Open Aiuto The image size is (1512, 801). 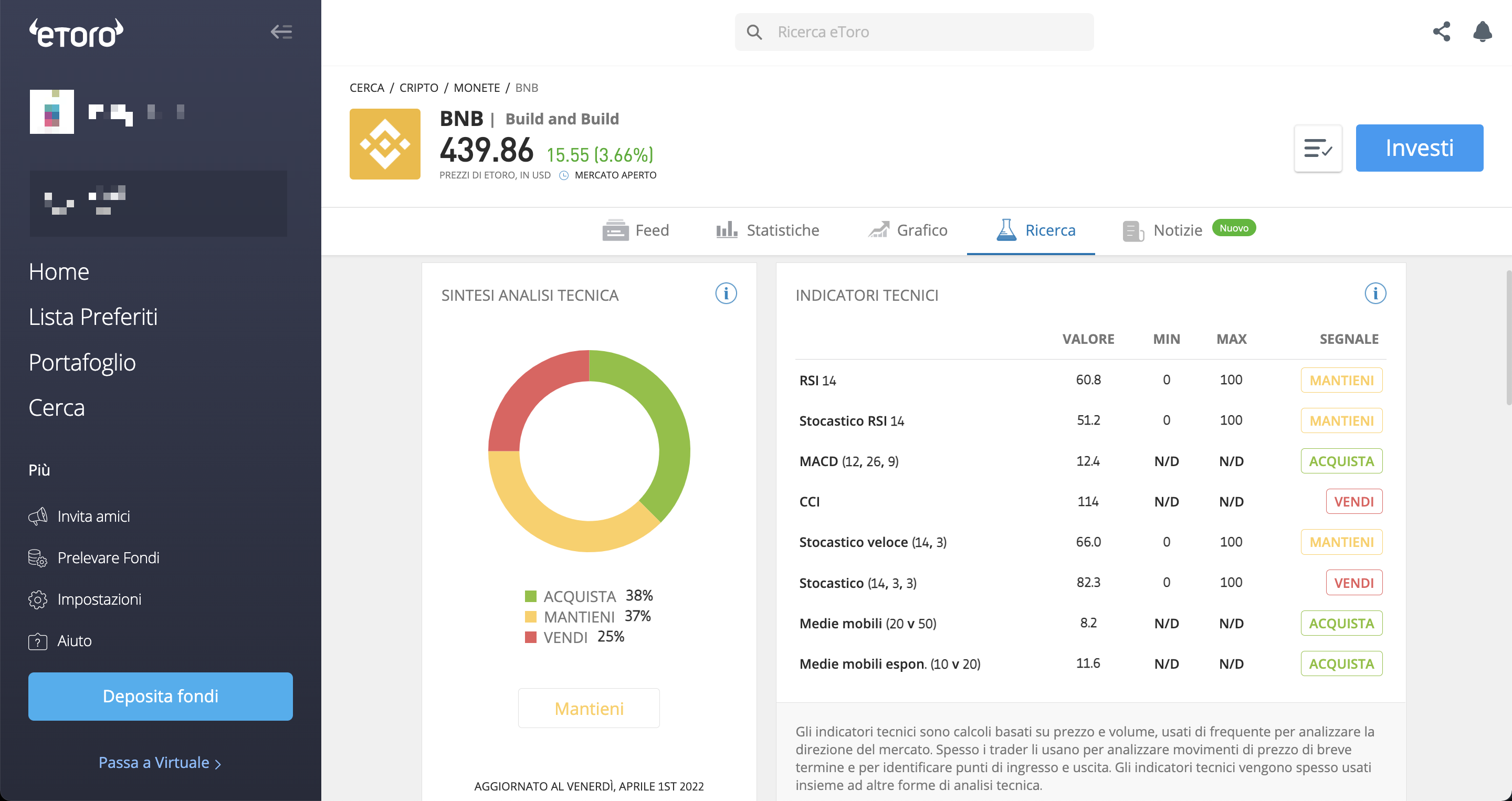tap(74, 641)
